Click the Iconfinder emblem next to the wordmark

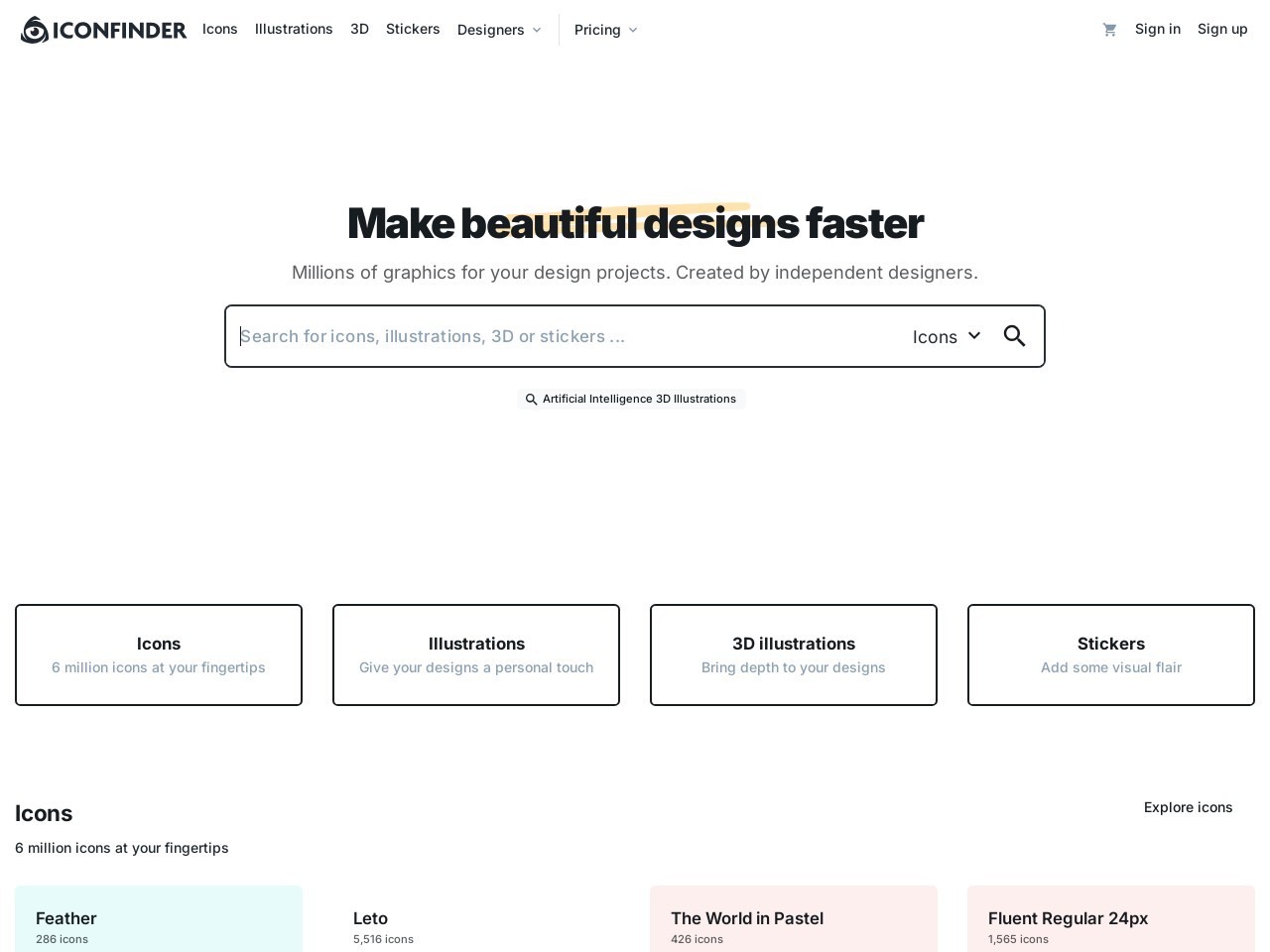(x=34, y=29)
